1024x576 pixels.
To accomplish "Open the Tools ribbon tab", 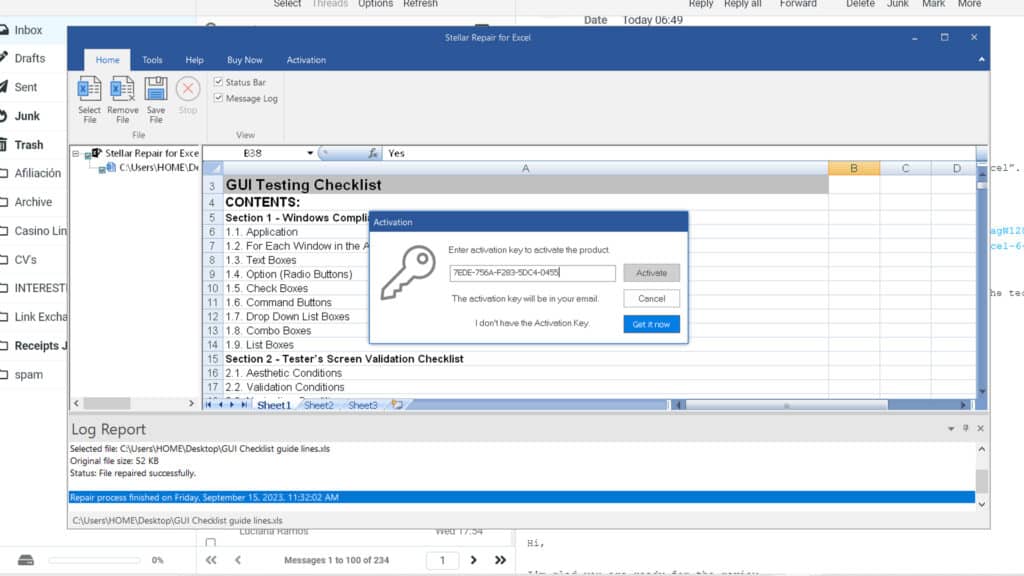I will tap(152, 60).
